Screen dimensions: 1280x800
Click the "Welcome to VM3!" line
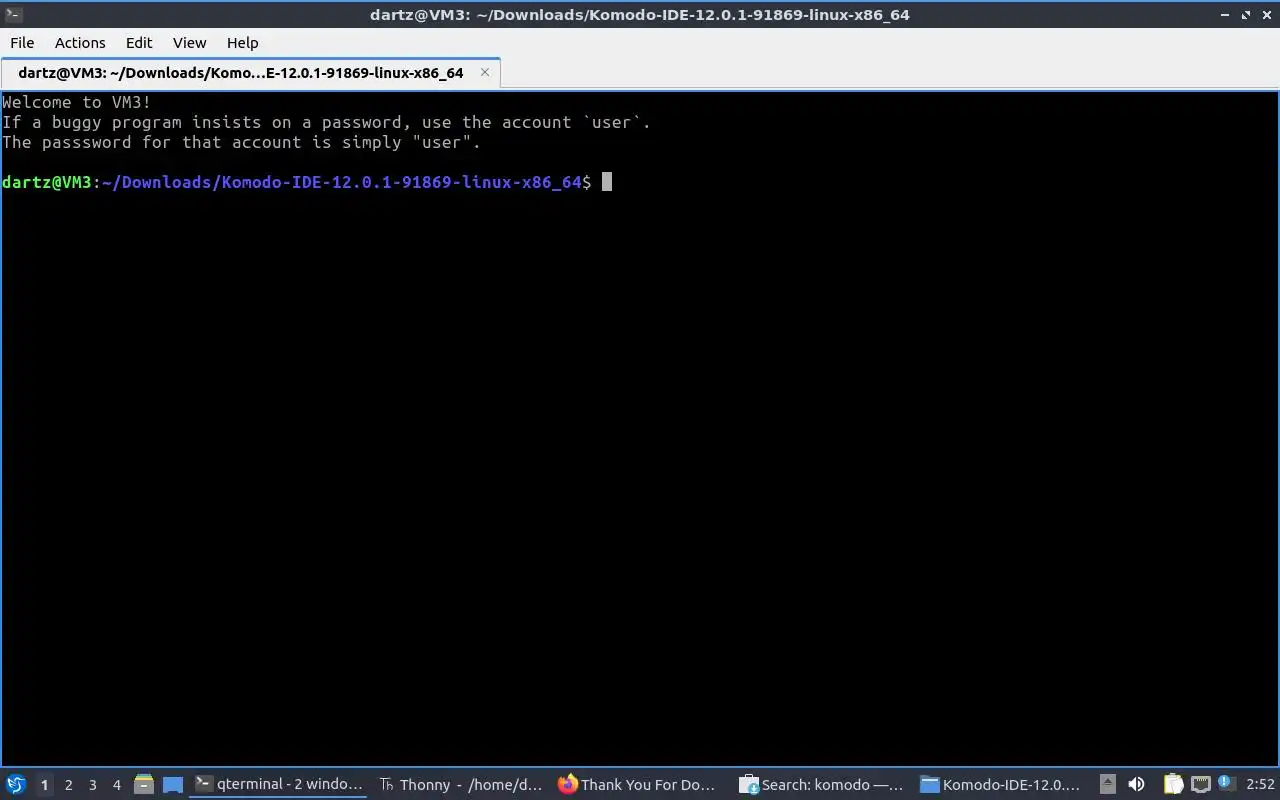[x=76, y=102]
